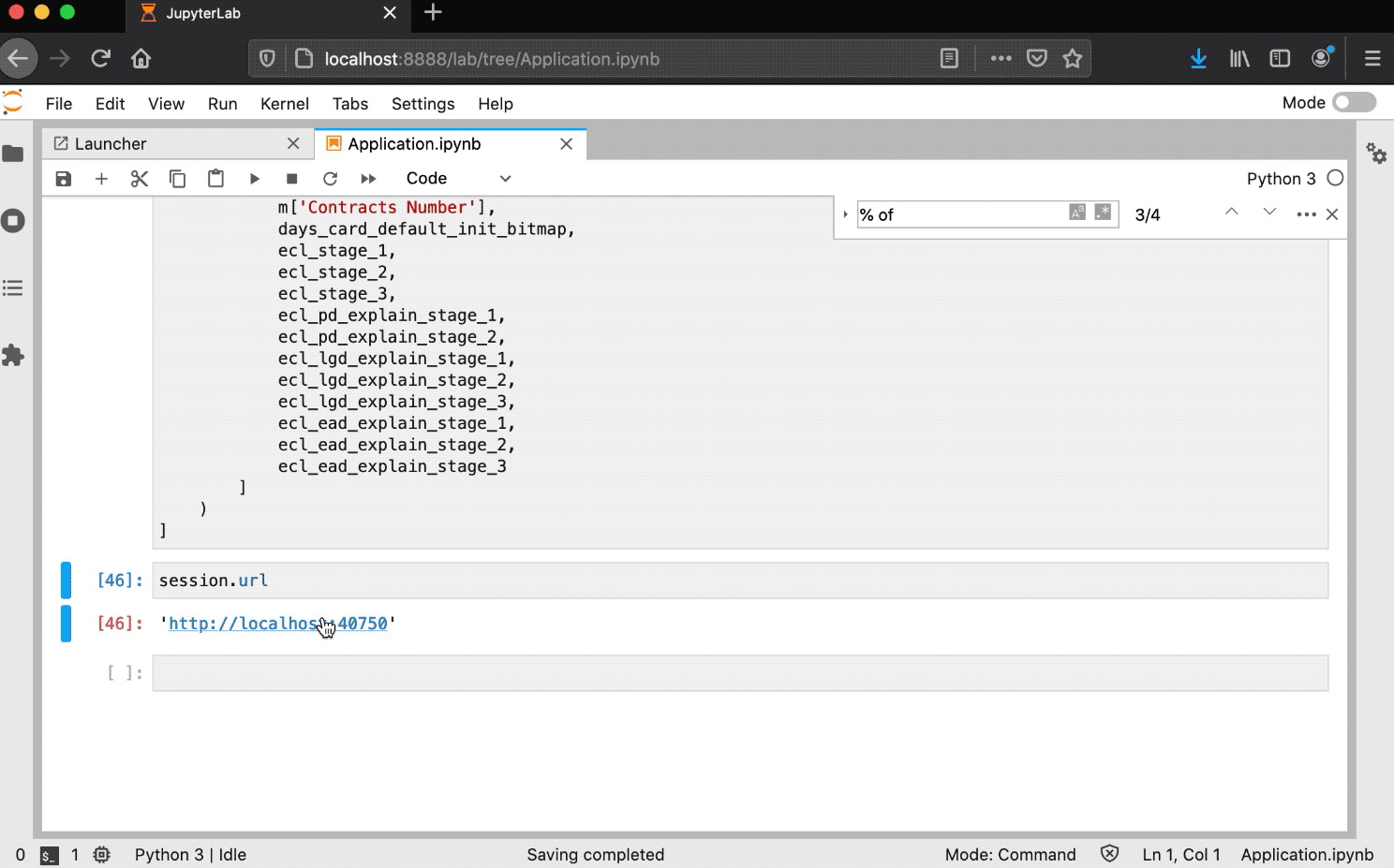
Task: Open the file browser sidebar icon
Action: [x=13, y=154]
